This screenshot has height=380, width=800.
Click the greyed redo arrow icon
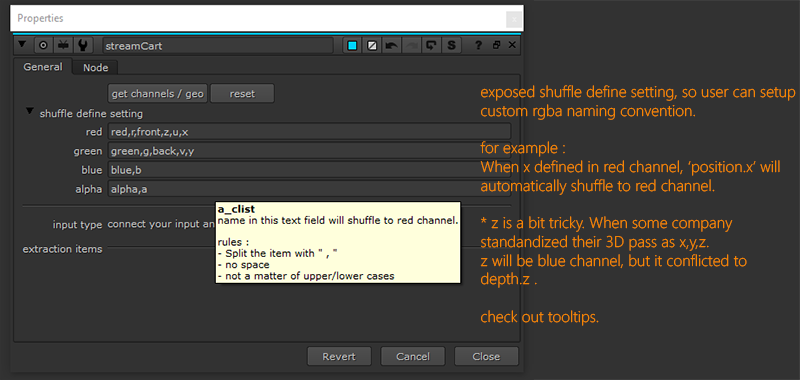point(411,45)
